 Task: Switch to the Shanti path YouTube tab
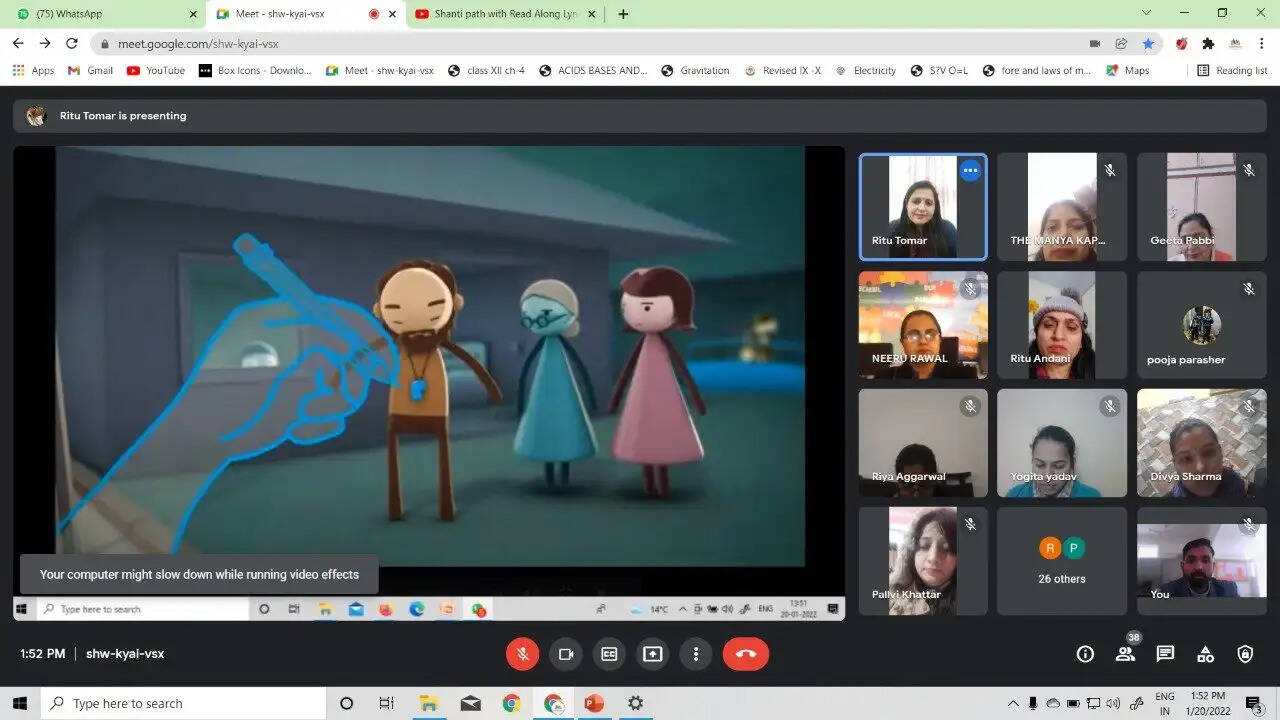tap(504, 14)
